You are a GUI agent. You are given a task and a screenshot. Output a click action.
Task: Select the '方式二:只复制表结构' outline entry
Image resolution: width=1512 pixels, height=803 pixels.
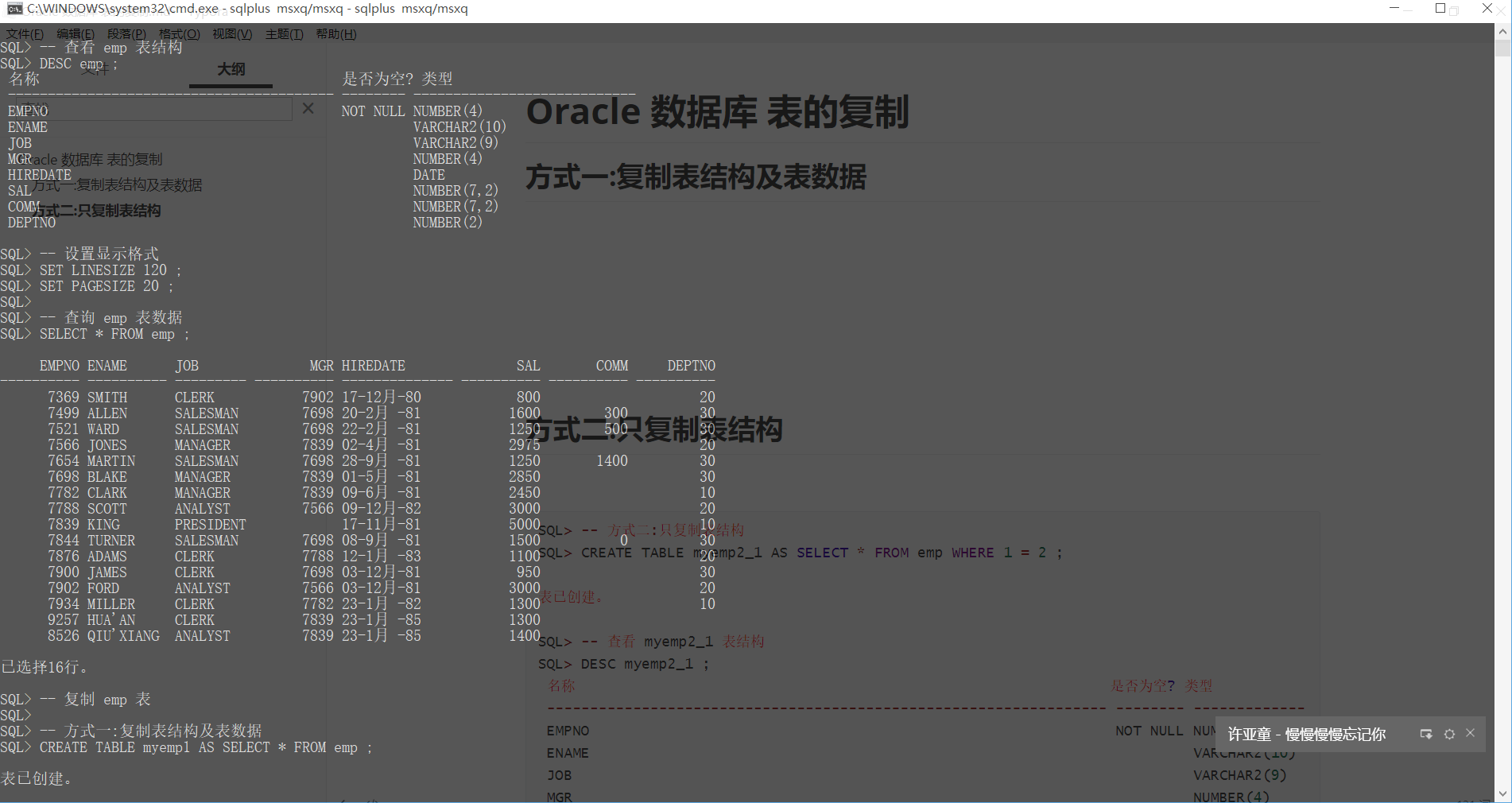97,211
